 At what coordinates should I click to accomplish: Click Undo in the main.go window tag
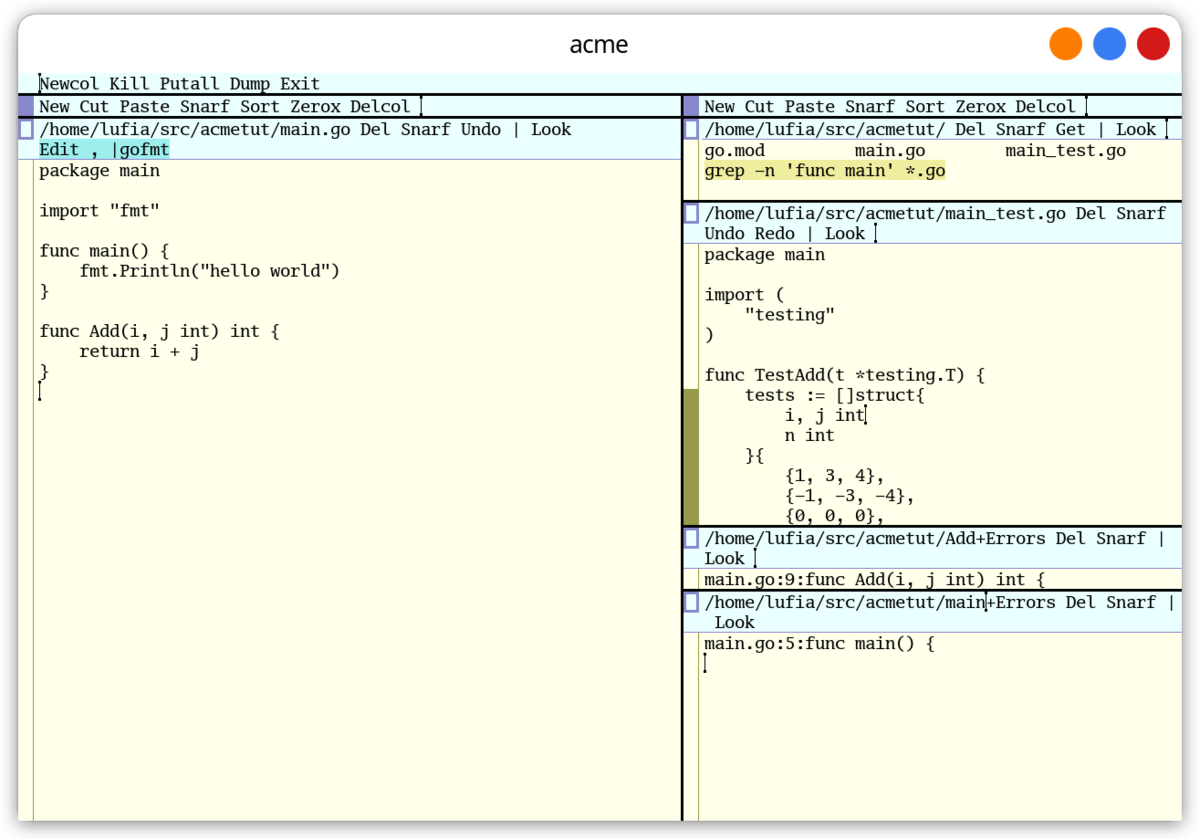481,129
